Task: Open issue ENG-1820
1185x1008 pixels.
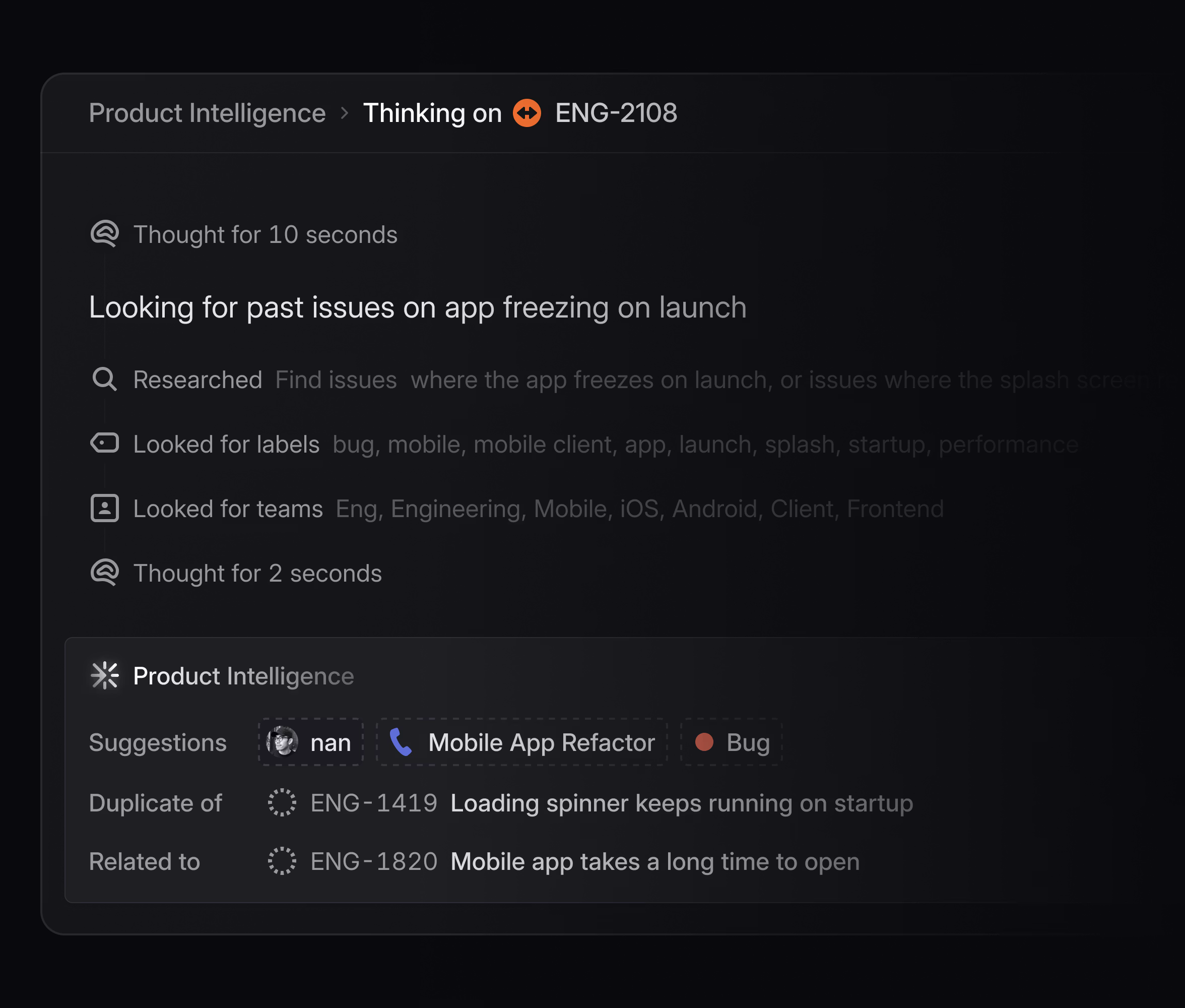Action: pyautogui.click(x=374, y=862)
